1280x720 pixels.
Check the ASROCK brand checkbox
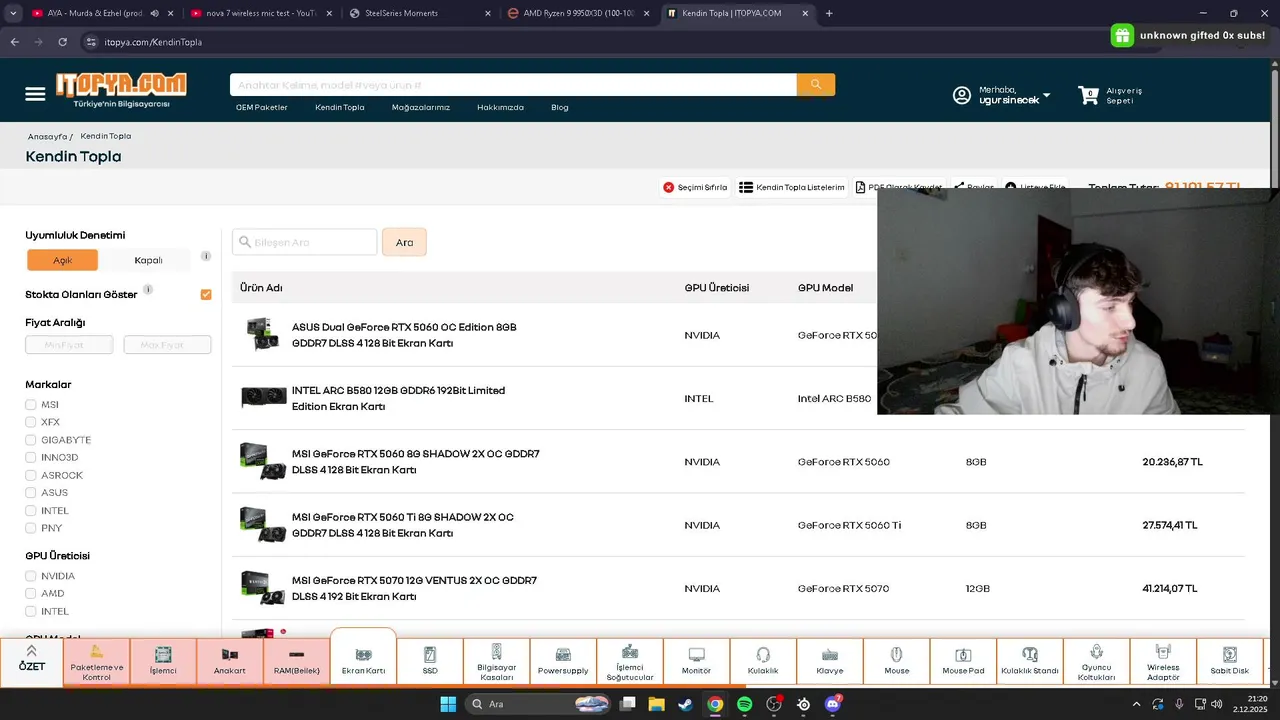pyautogui.click(x=31, y=475)
